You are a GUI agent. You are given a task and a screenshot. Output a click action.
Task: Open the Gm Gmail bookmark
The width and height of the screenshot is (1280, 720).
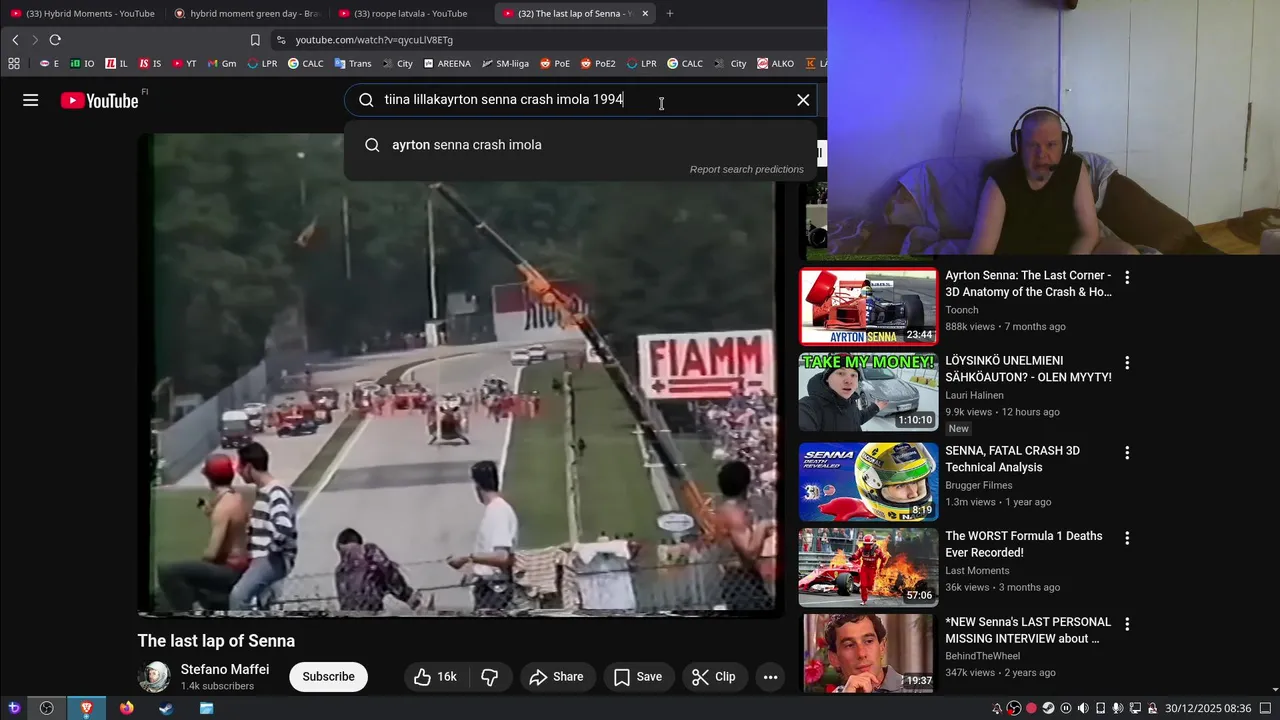[222, 63]
